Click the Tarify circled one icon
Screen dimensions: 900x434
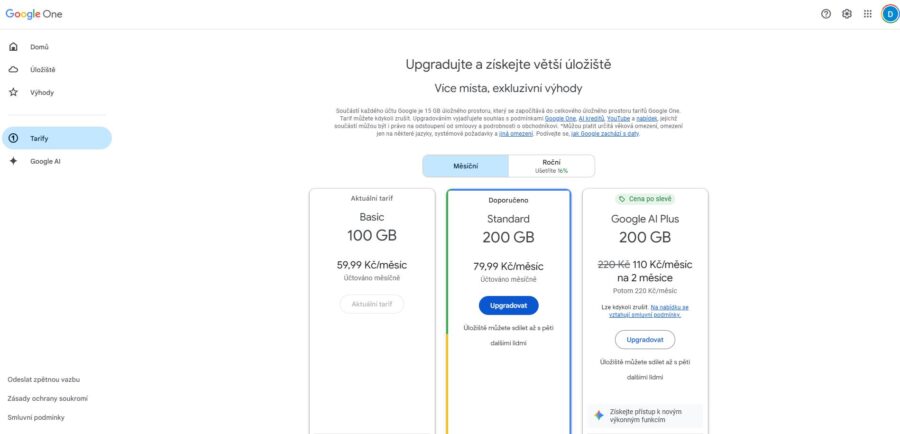point(13,138)
